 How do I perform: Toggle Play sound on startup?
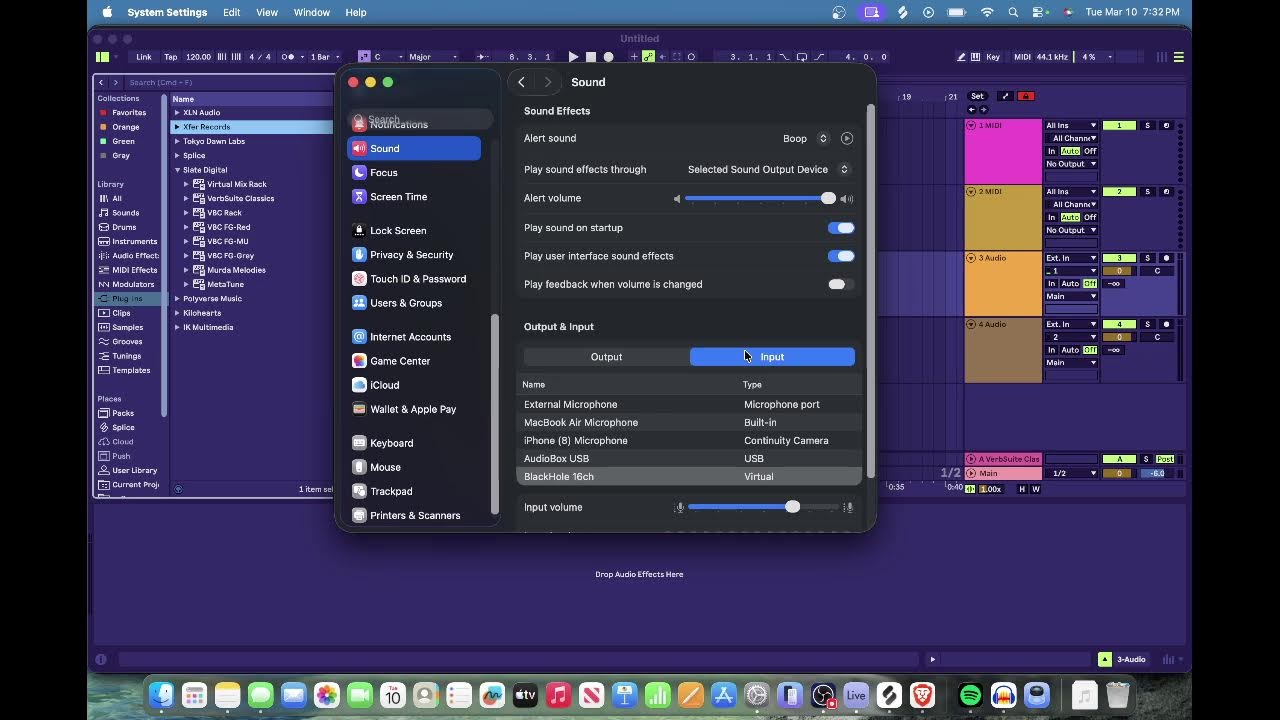[841, 228]
